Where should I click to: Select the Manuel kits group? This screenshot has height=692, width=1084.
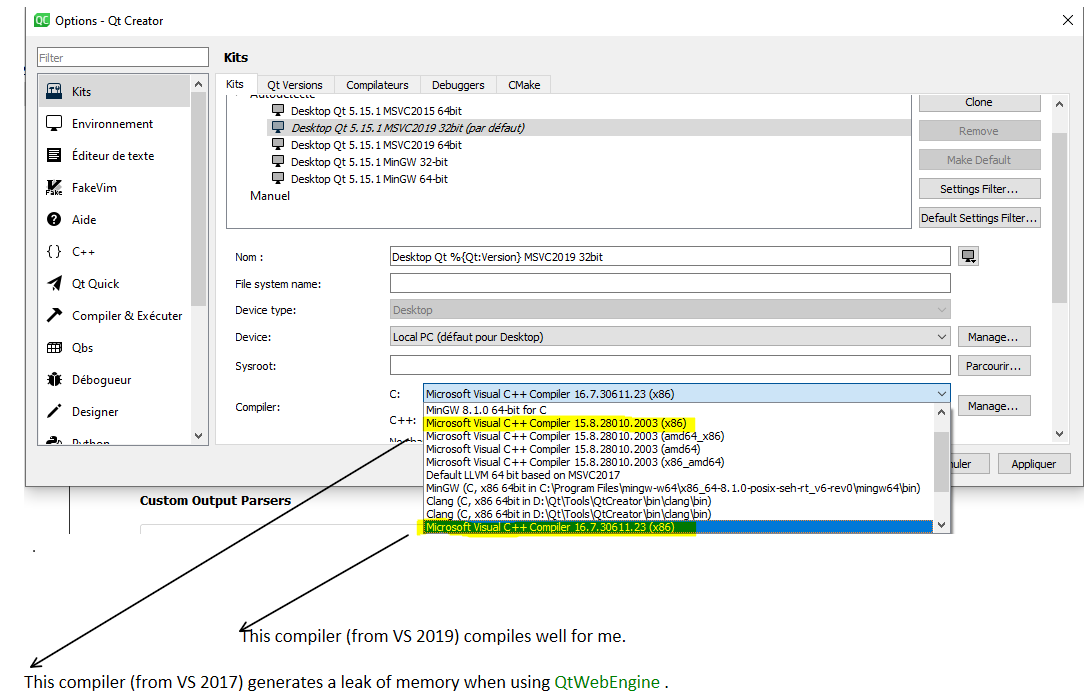click(x=270, y=196)
